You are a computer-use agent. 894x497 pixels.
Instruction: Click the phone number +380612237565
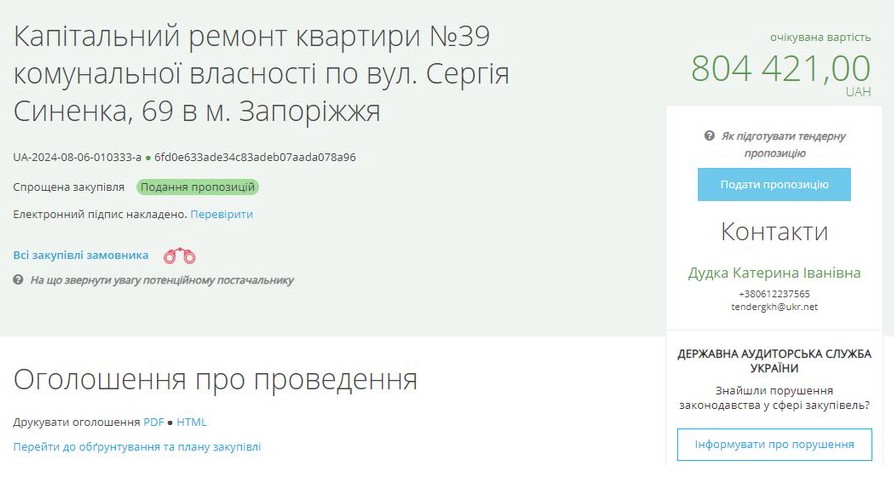click(x=774, y=294)
